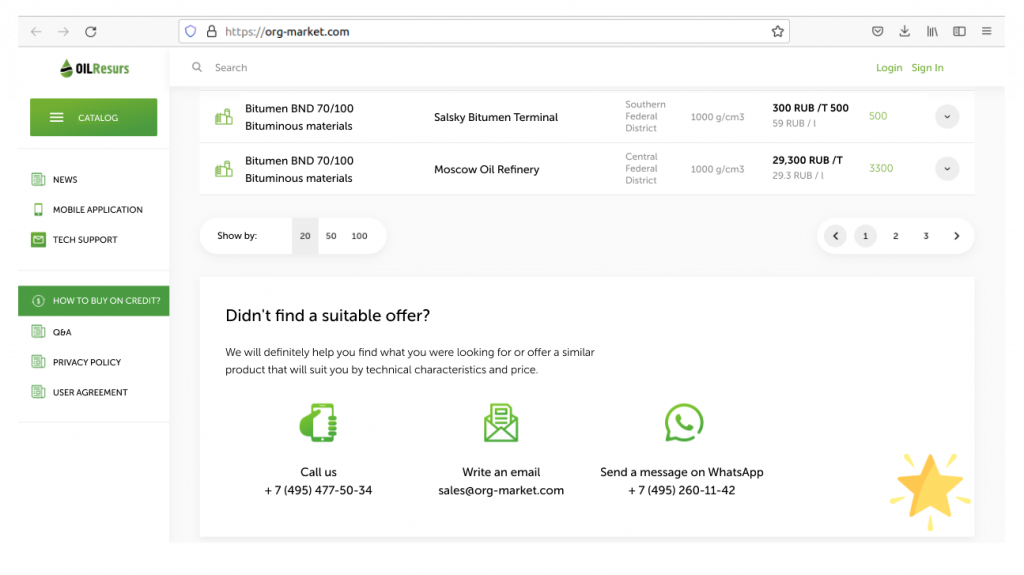Click the Login link
The height and width of the screenshot is (575, 1024).
click(x=888, y=68)
